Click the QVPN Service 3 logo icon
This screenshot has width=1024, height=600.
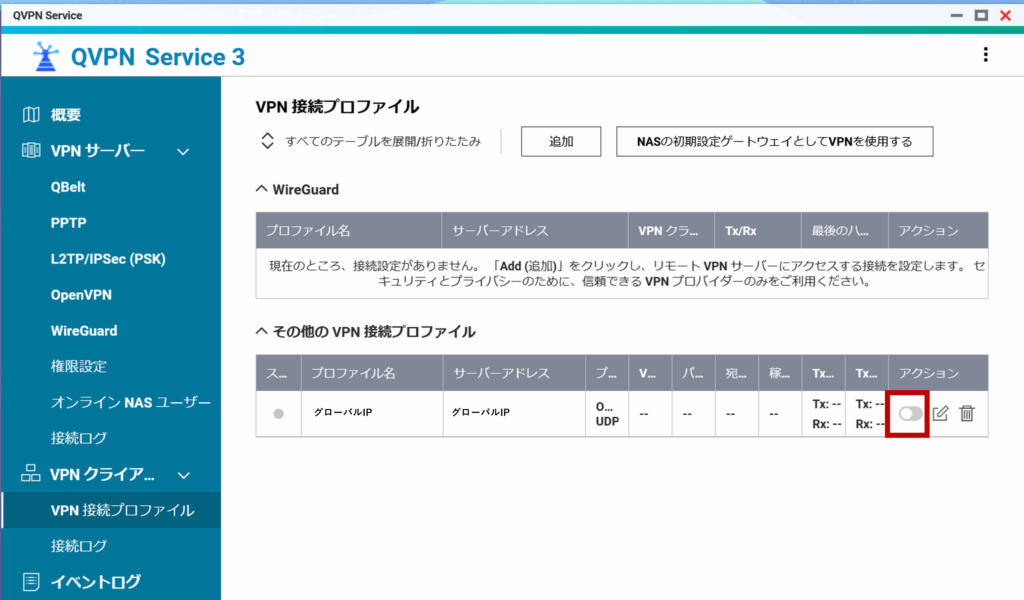click(44, 57)
